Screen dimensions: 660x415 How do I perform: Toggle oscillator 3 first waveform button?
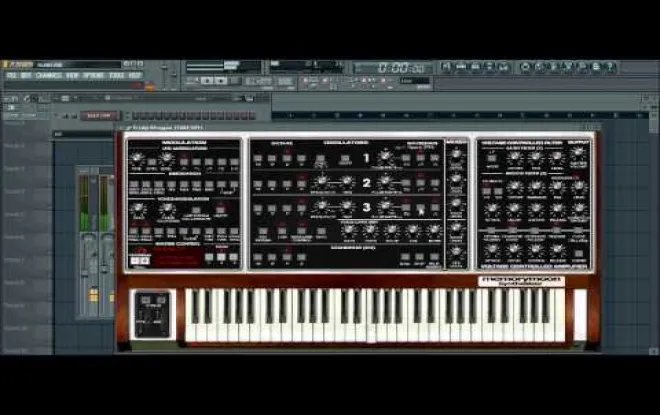(406, 208)
